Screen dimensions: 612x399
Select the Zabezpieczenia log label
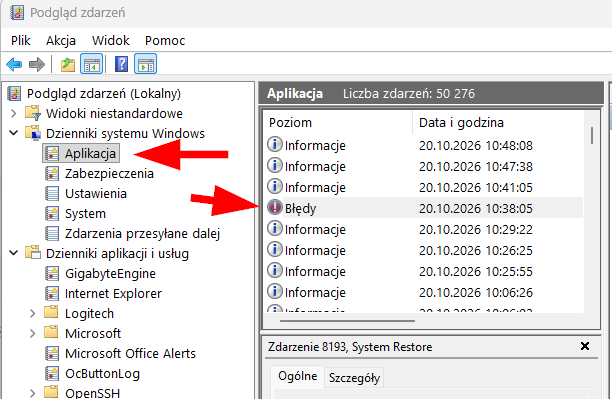[x=109, y=174]
